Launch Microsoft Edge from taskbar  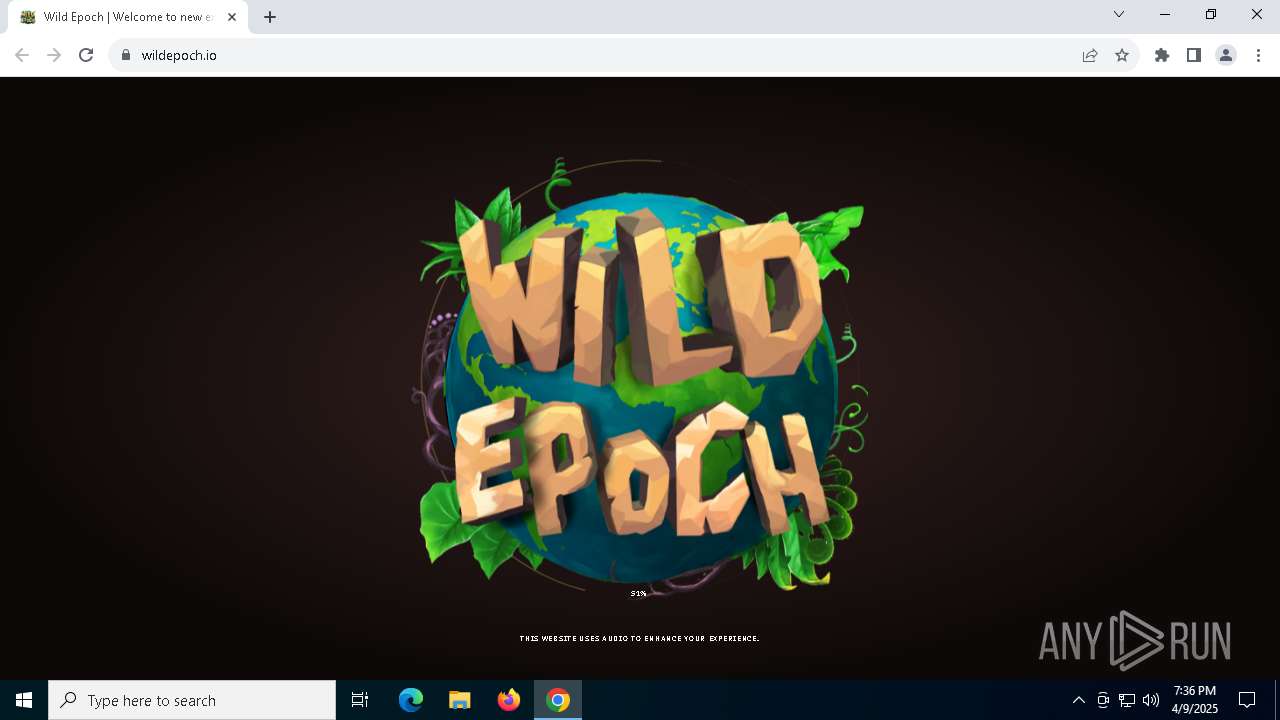point(411,700)
